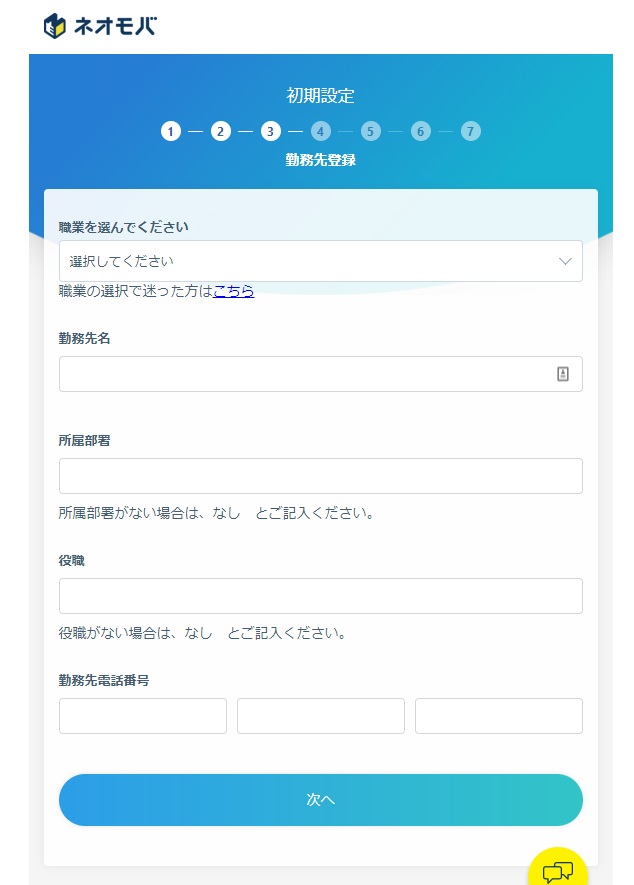Select step 1 circle in progress indicator
The width and height of the screenshot is (634, 885).
171,131
